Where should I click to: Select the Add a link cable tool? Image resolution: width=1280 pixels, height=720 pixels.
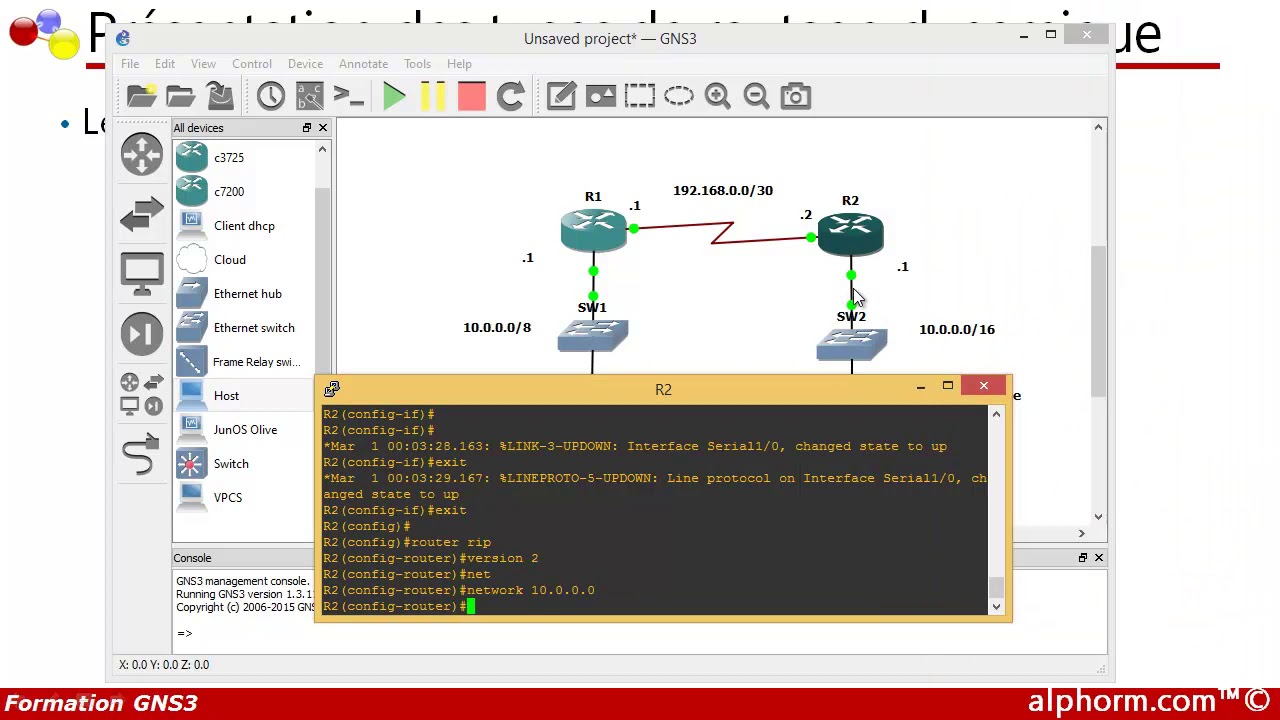tap(142, 453)
